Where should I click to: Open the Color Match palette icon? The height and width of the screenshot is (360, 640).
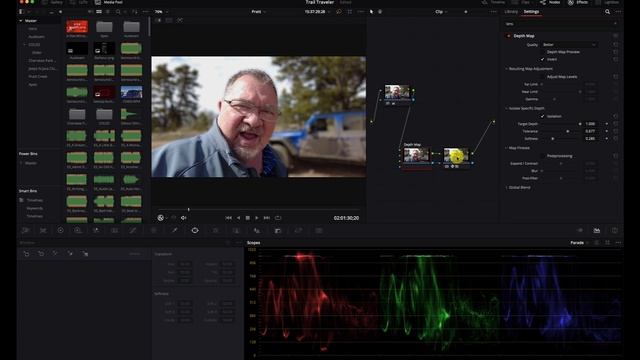[x=43, y=231]
